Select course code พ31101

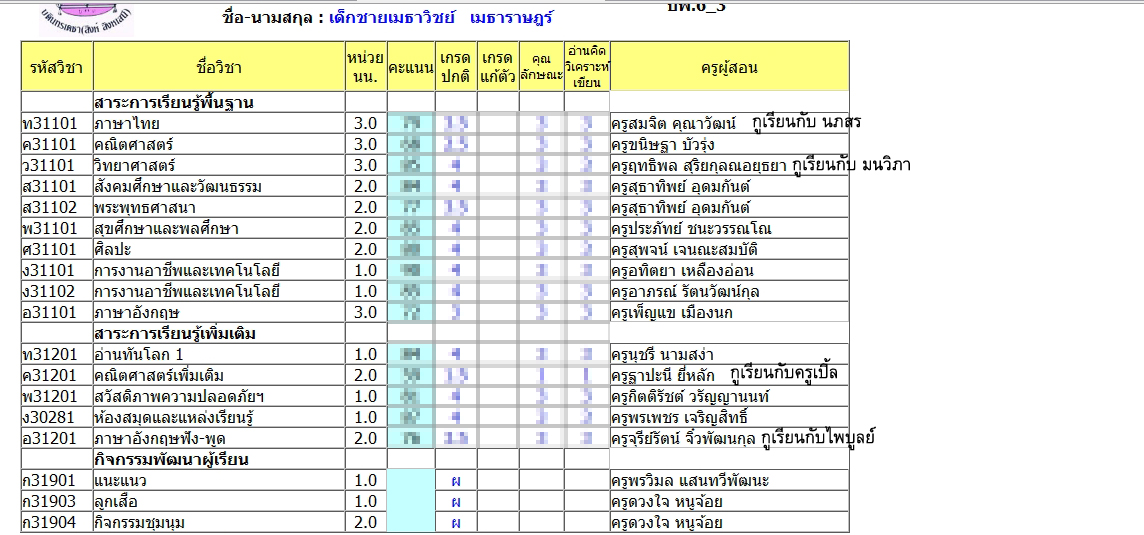(50, 229)
